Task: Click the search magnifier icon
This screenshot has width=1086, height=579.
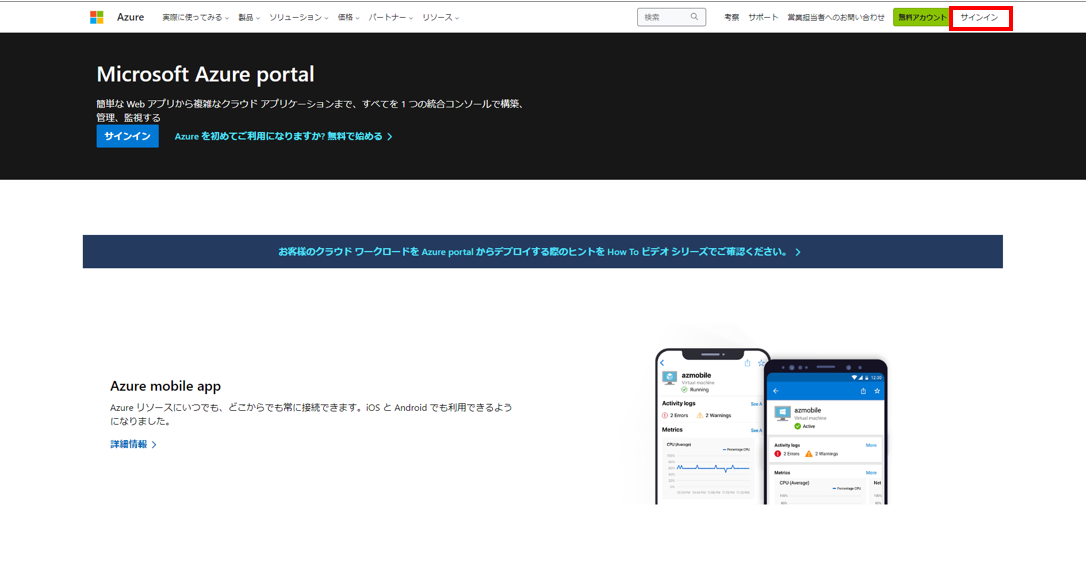Action: click(x=694, y=17)
